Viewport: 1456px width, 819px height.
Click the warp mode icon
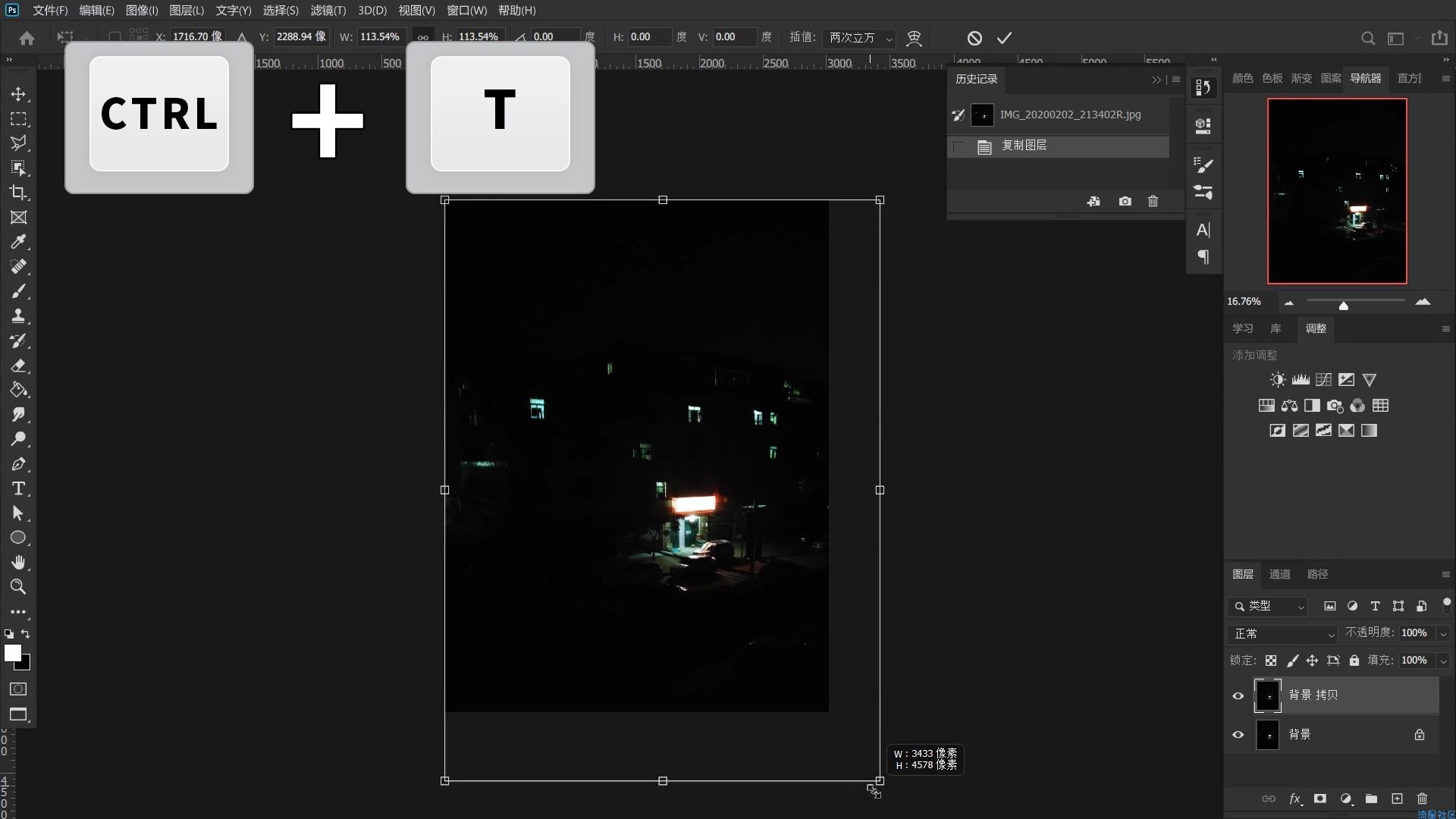tap(914, 38)
